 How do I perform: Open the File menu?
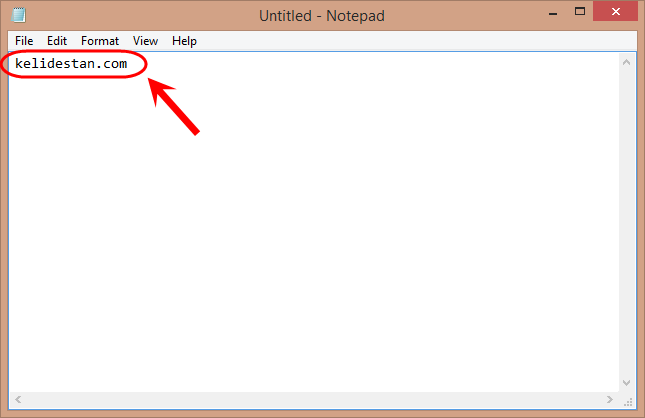click(x=24, y=41)
